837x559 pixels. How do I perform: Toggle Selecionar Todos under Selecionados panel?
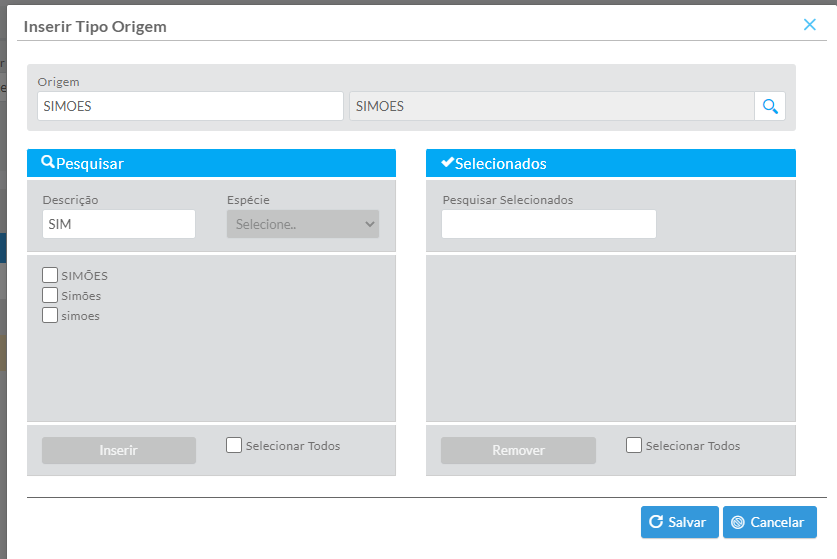coord(634,446)
